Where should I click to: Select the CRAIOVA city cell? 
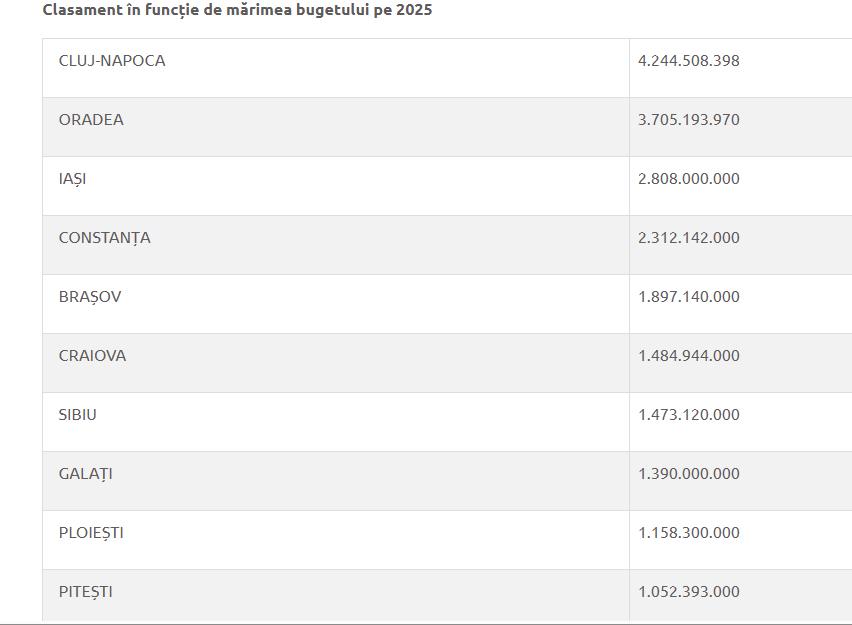point(92,356)
